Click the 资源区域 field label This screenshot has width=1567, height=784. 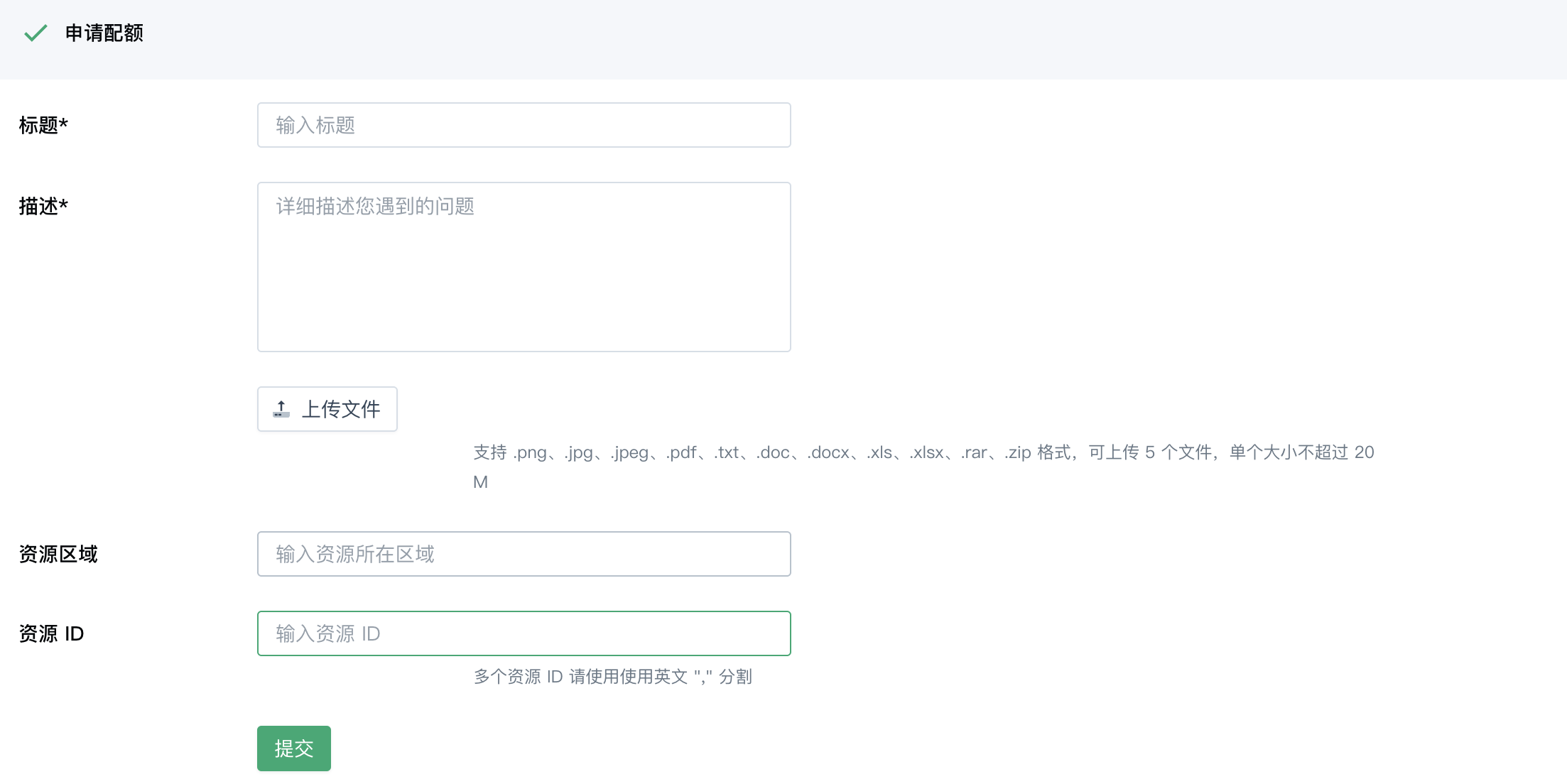click(x=58, y=554)
